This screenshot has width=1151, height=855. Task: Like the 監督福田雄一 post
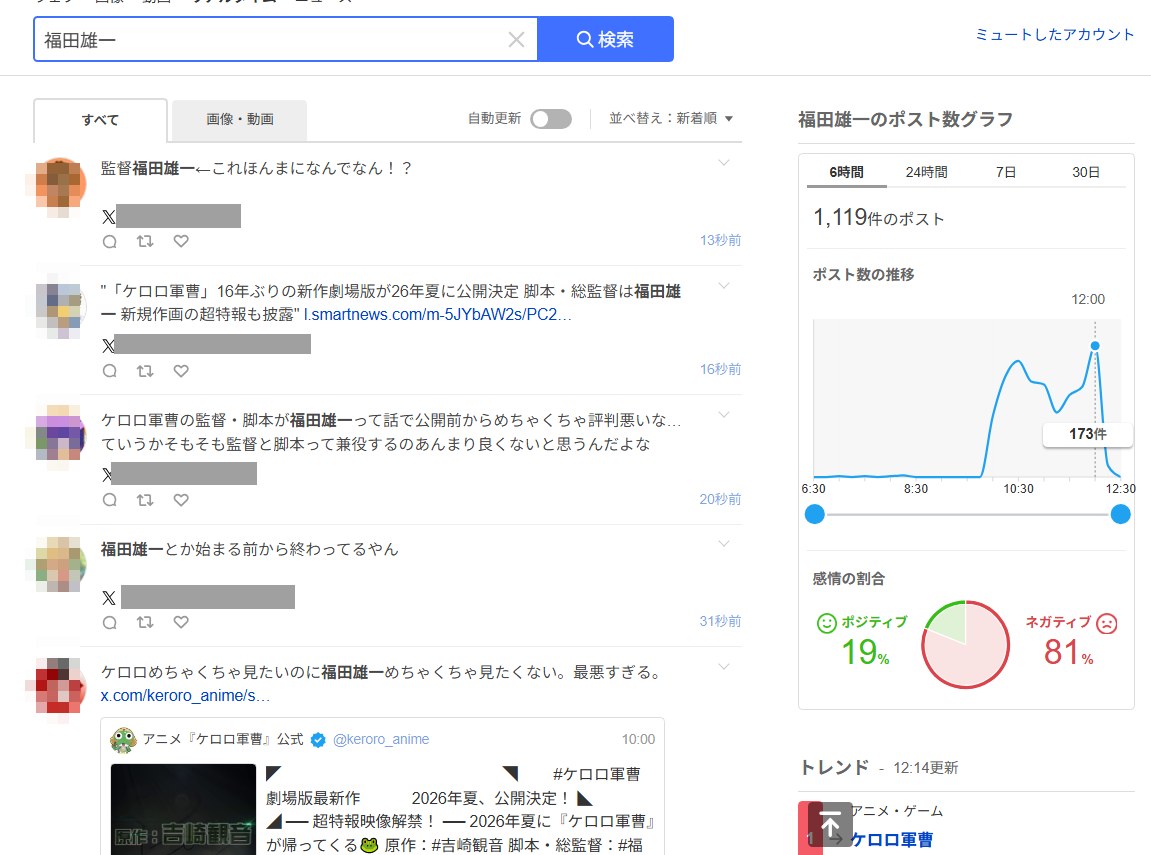[x=181, y=241]
